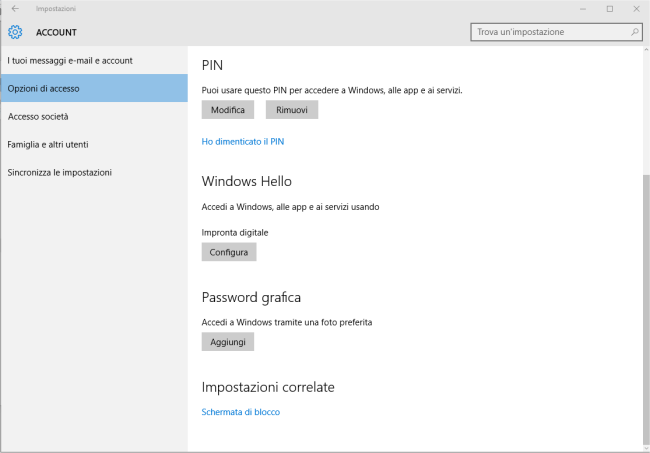Close the Impostazioni window

tap(636, 9)
